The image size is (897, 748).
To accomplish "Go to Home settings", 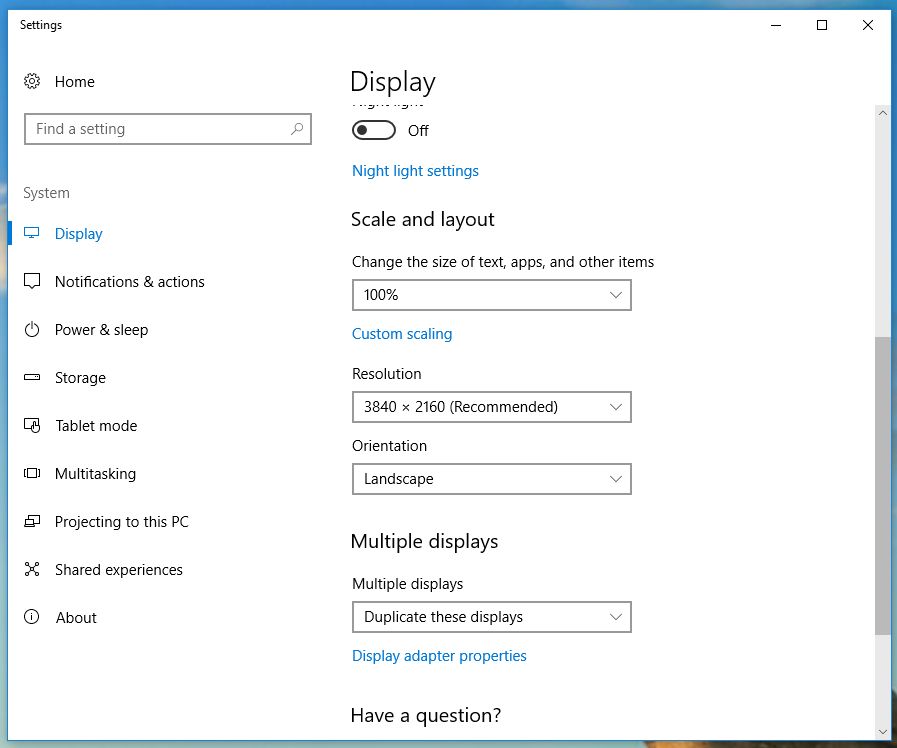I will pos(74,82).
